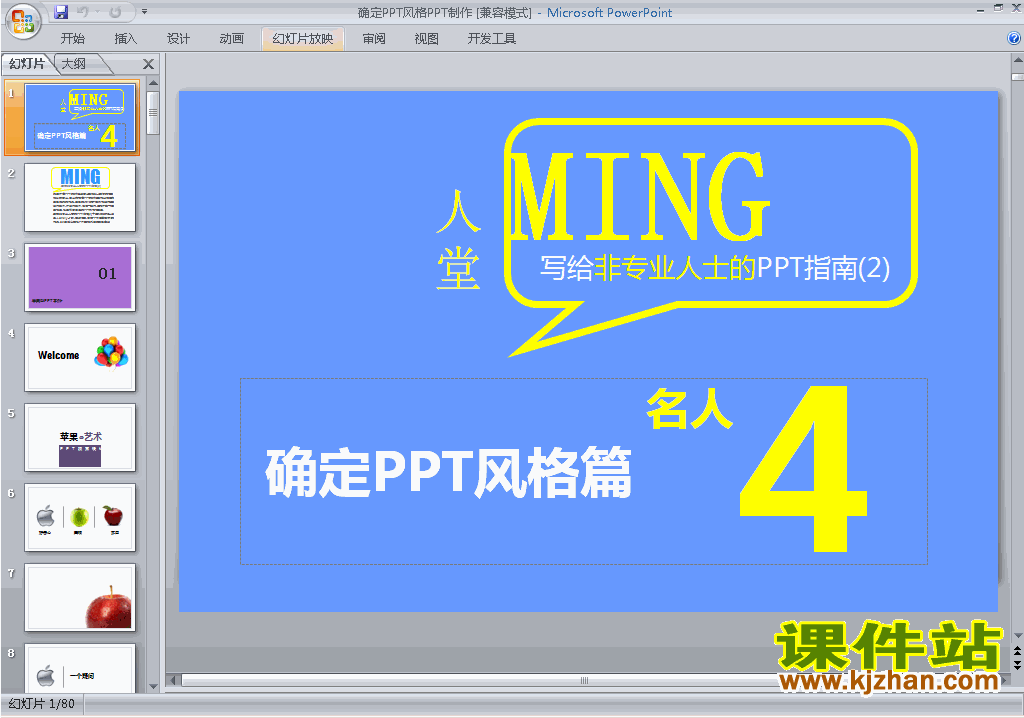Click the large yellow number 4
The width and height of the screenshot is (1024, 718).
(x=803, y=469)
